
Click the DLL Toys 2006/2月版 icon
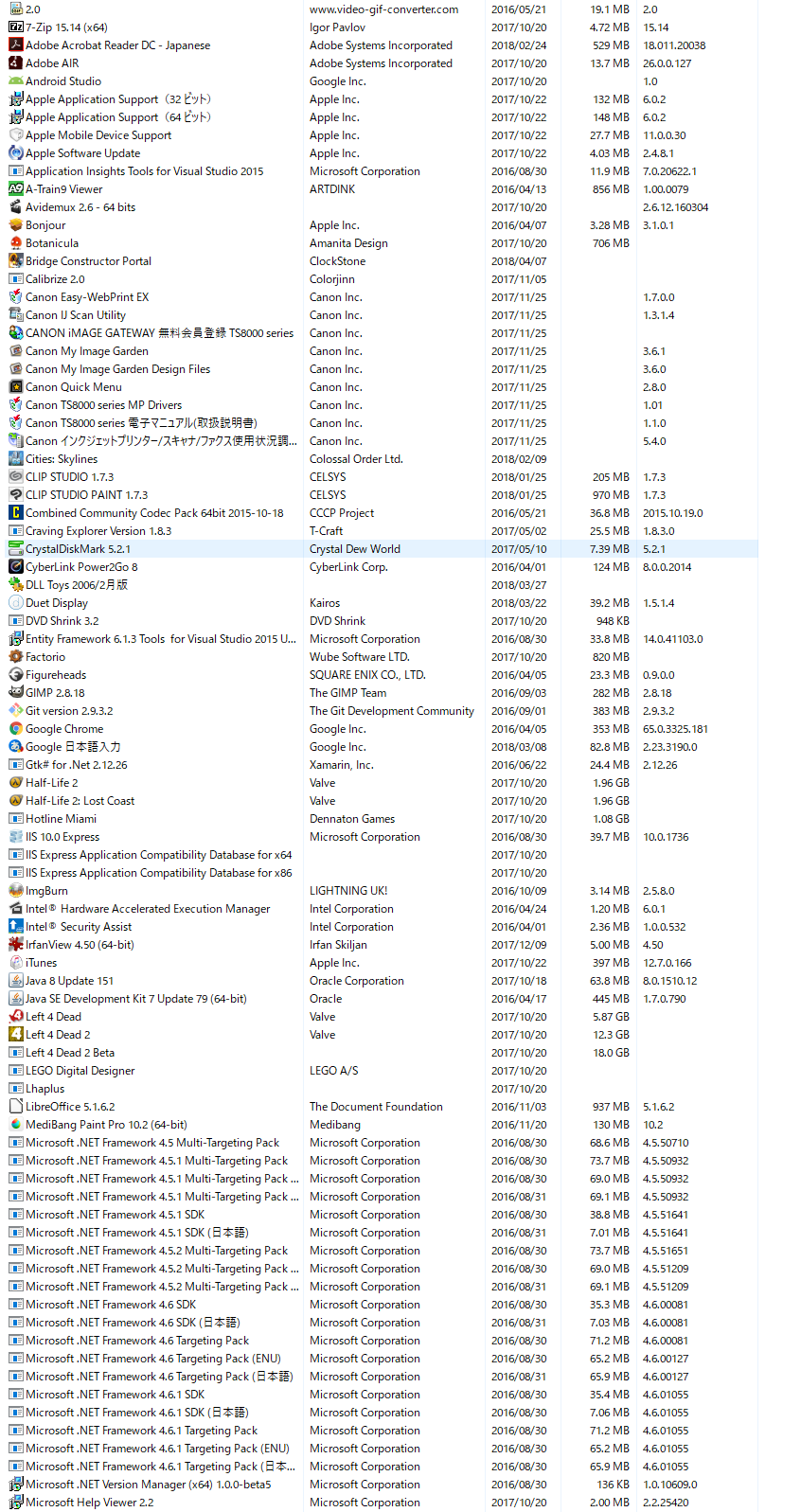(x=15, y=584)
